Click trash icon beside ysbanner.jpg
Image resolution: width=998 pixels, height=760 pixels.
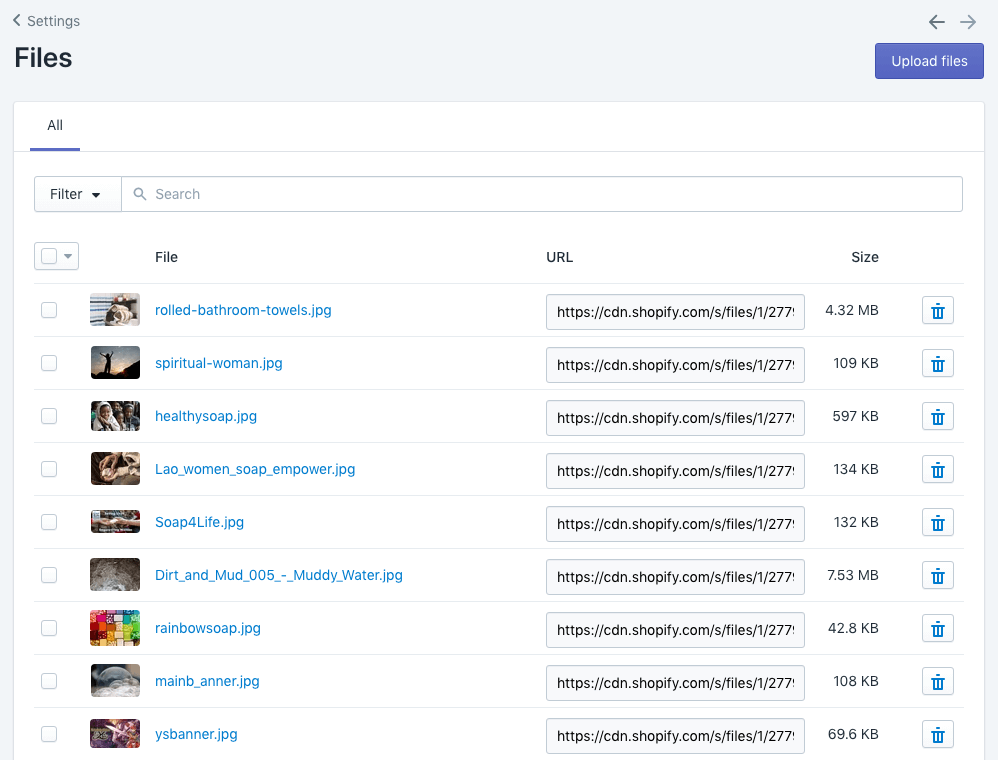pos(937,735)
